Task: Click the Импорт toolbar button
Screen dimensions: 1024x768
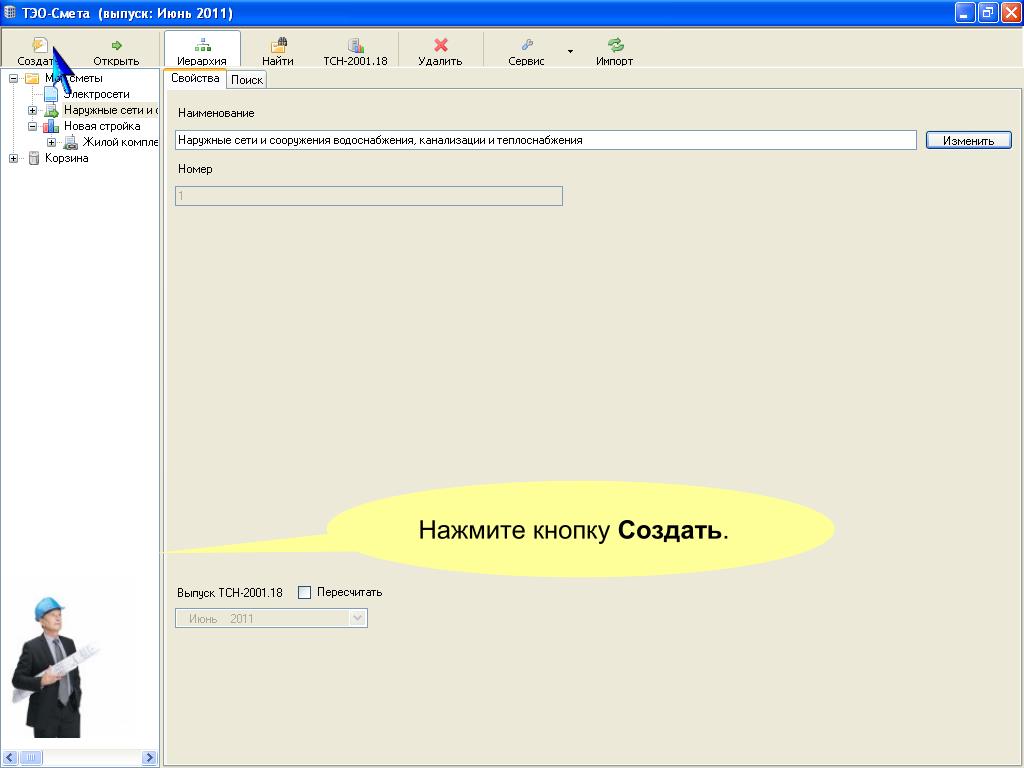Action: (615, 51)
